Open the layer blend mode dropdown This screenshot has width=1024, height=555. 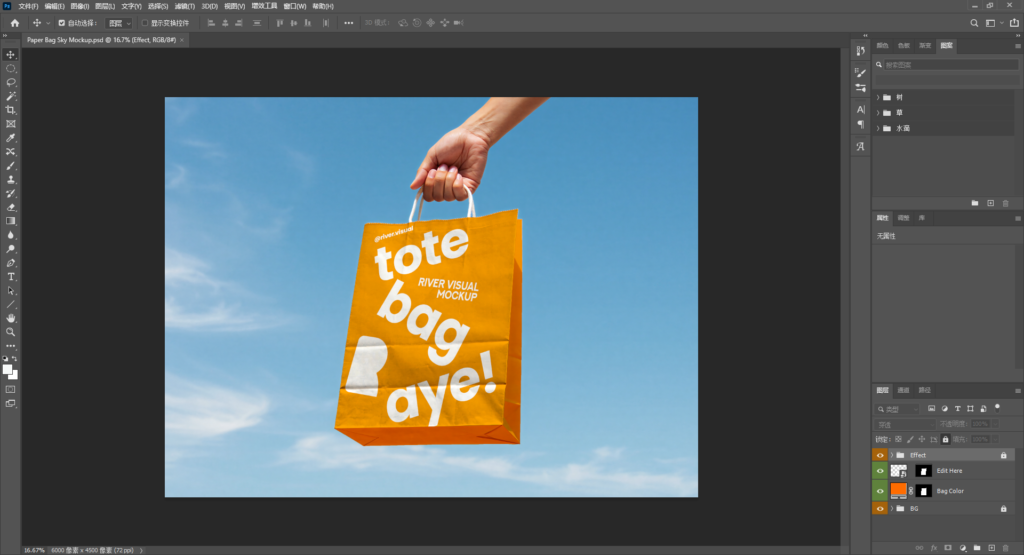point(904,424)
